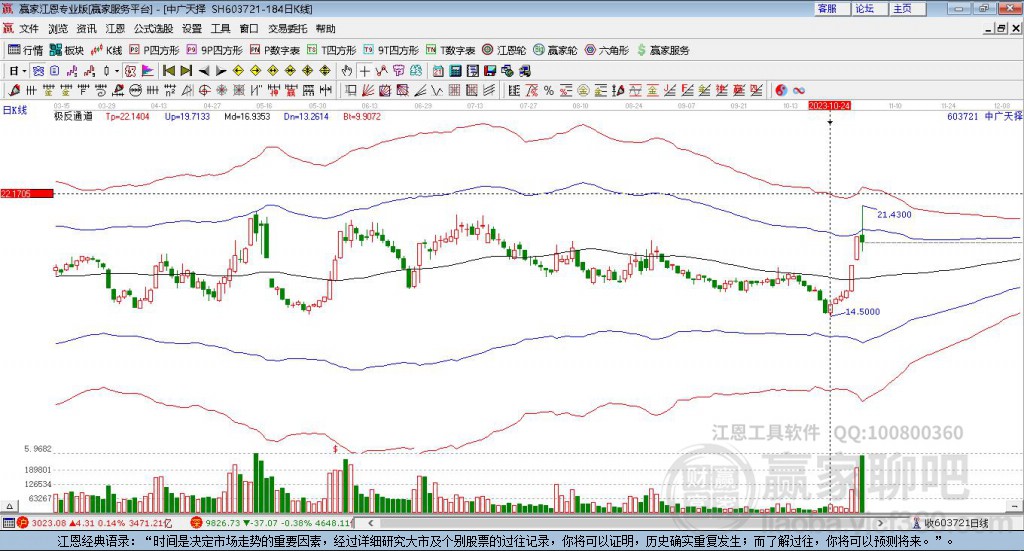Click the 14.5000 low price annotation
The image size is (1024, 551).
tap(863, 311)
